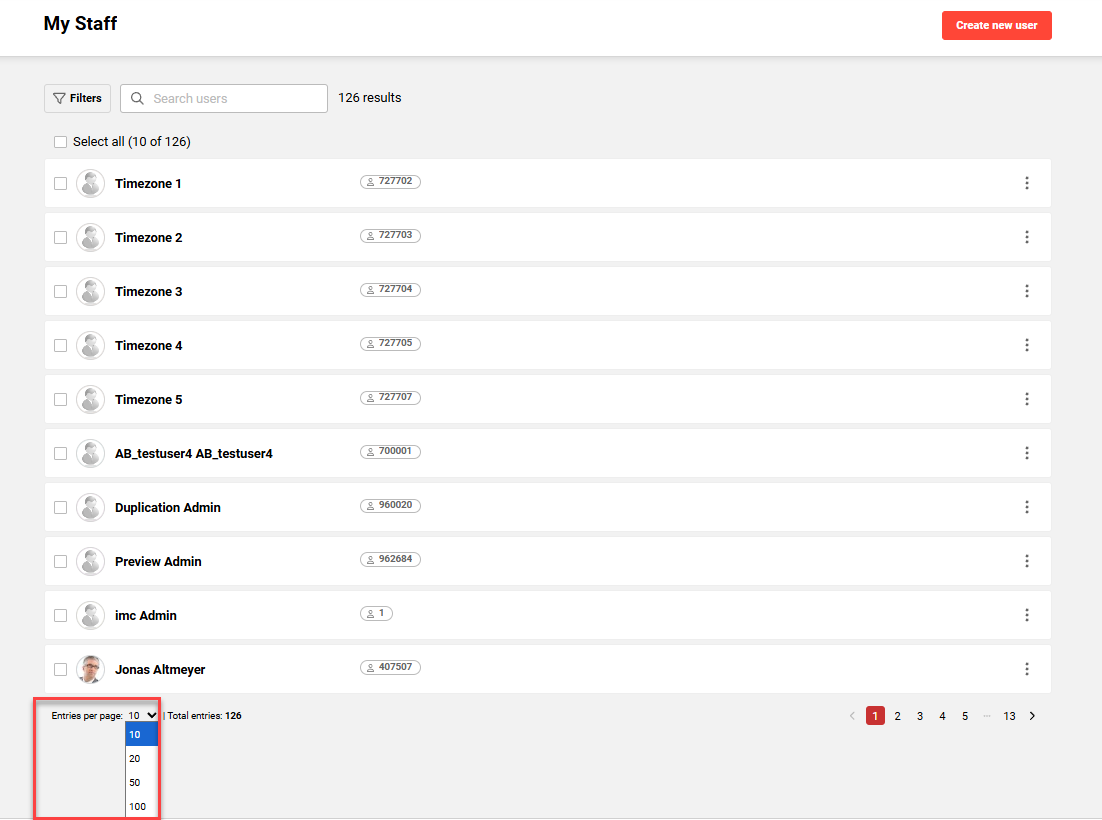Click the Create new user button

tap(996, 25)
